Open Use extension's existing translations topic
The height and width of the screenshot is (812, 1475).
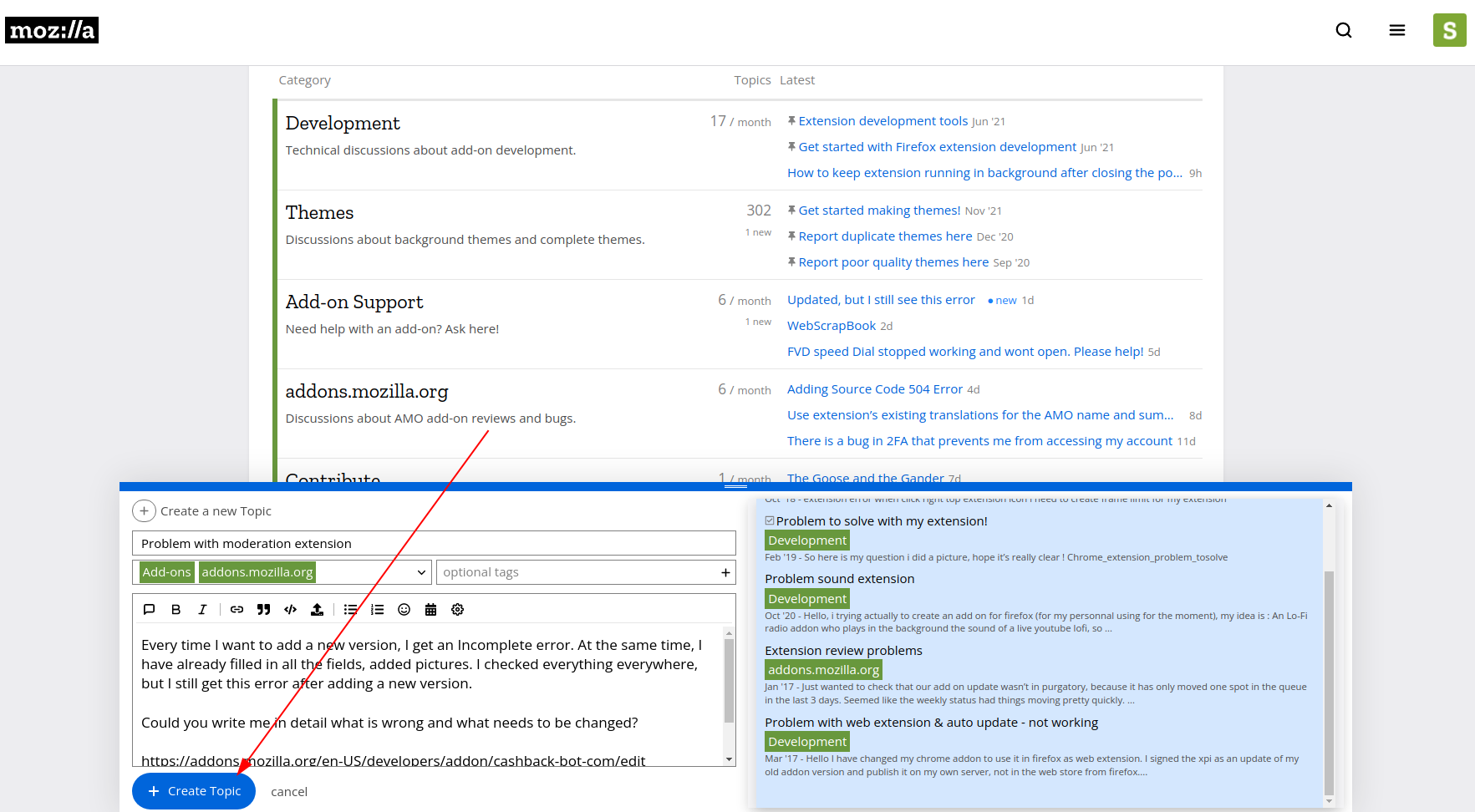(x=980, y=415)
